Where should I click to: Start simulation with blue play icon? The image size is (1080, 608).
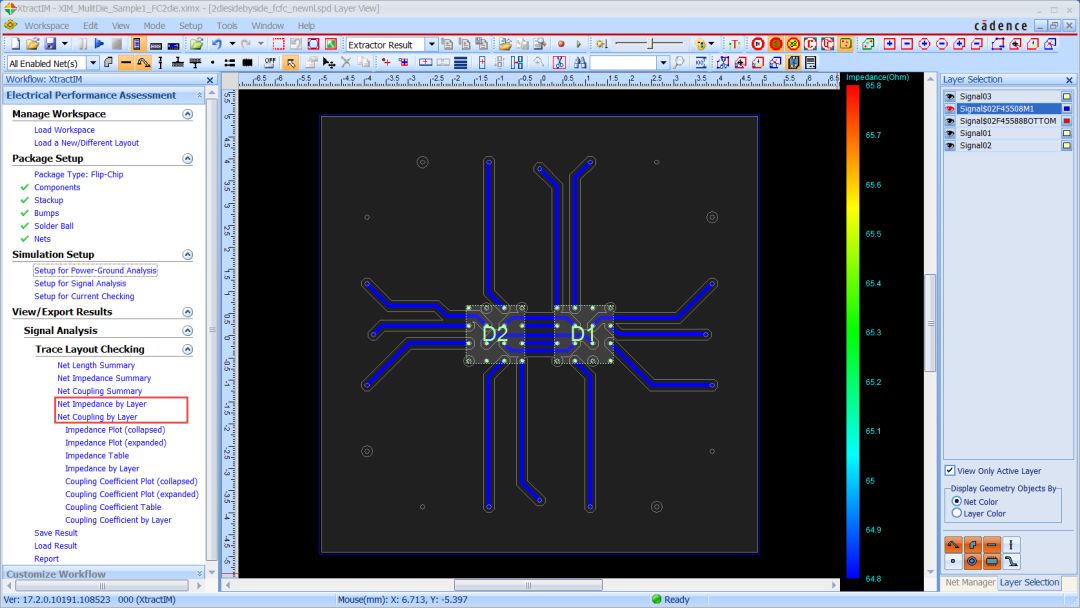point(99,44)
